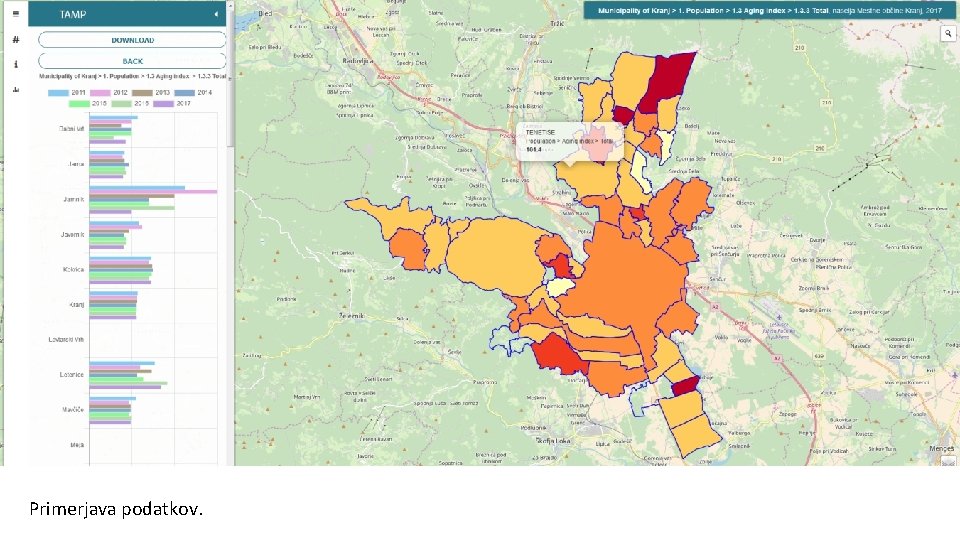Open the bar chart sidebar icon
Viewport: 960px width, 540px height.
coord(16,89)
